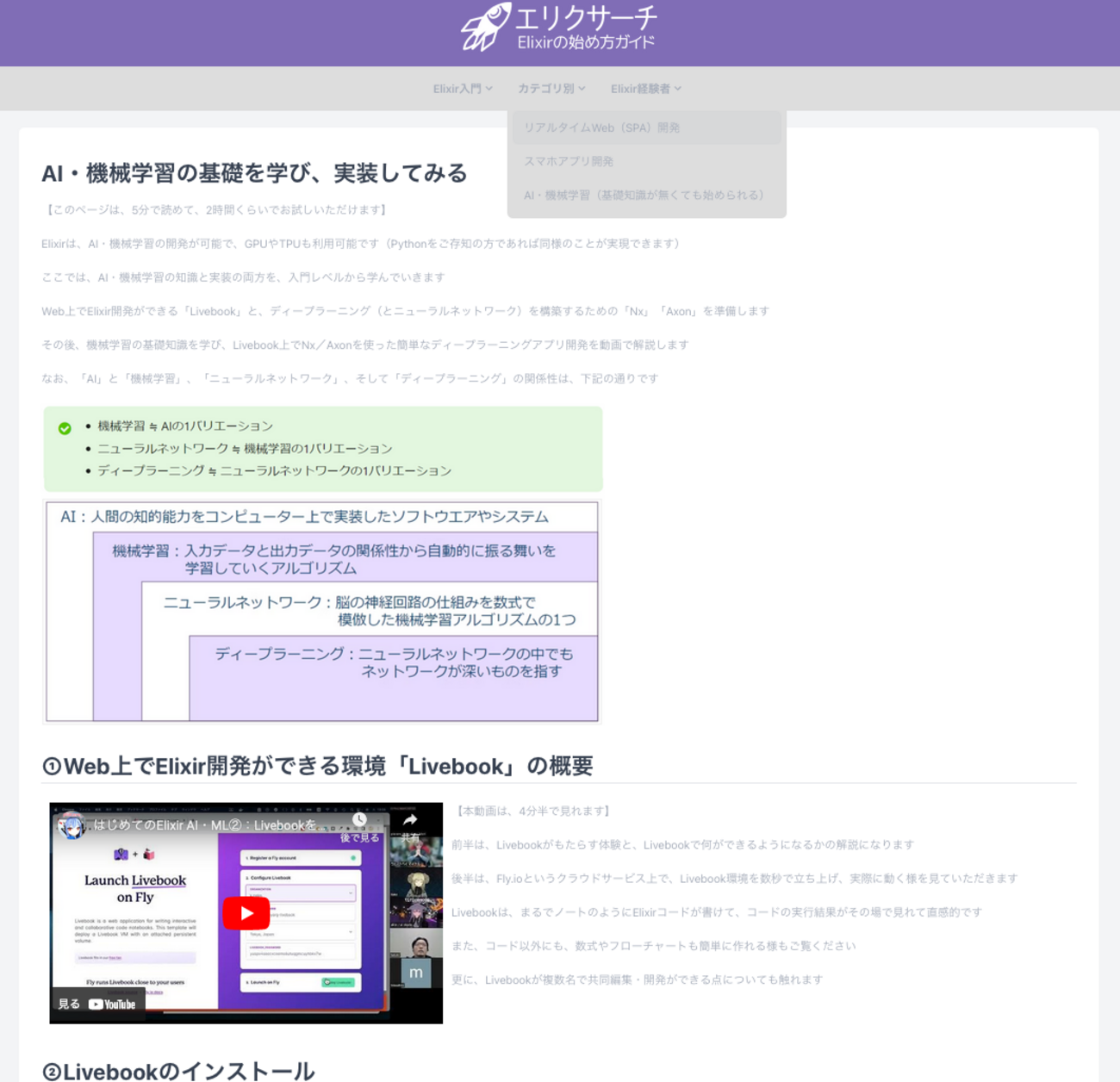Open the video title はじめてのElixir AI・ML②
The image size is (1120, 1082).
pyautogui.click(x=205, y=825)
